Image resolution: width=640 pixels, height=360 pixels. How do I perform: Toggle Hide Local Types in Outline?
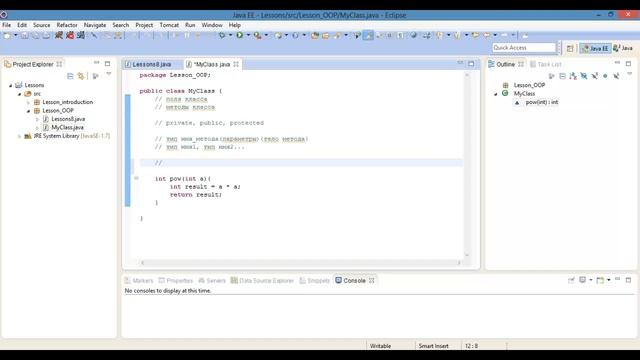pyautogui.click(x=616, y=76)
